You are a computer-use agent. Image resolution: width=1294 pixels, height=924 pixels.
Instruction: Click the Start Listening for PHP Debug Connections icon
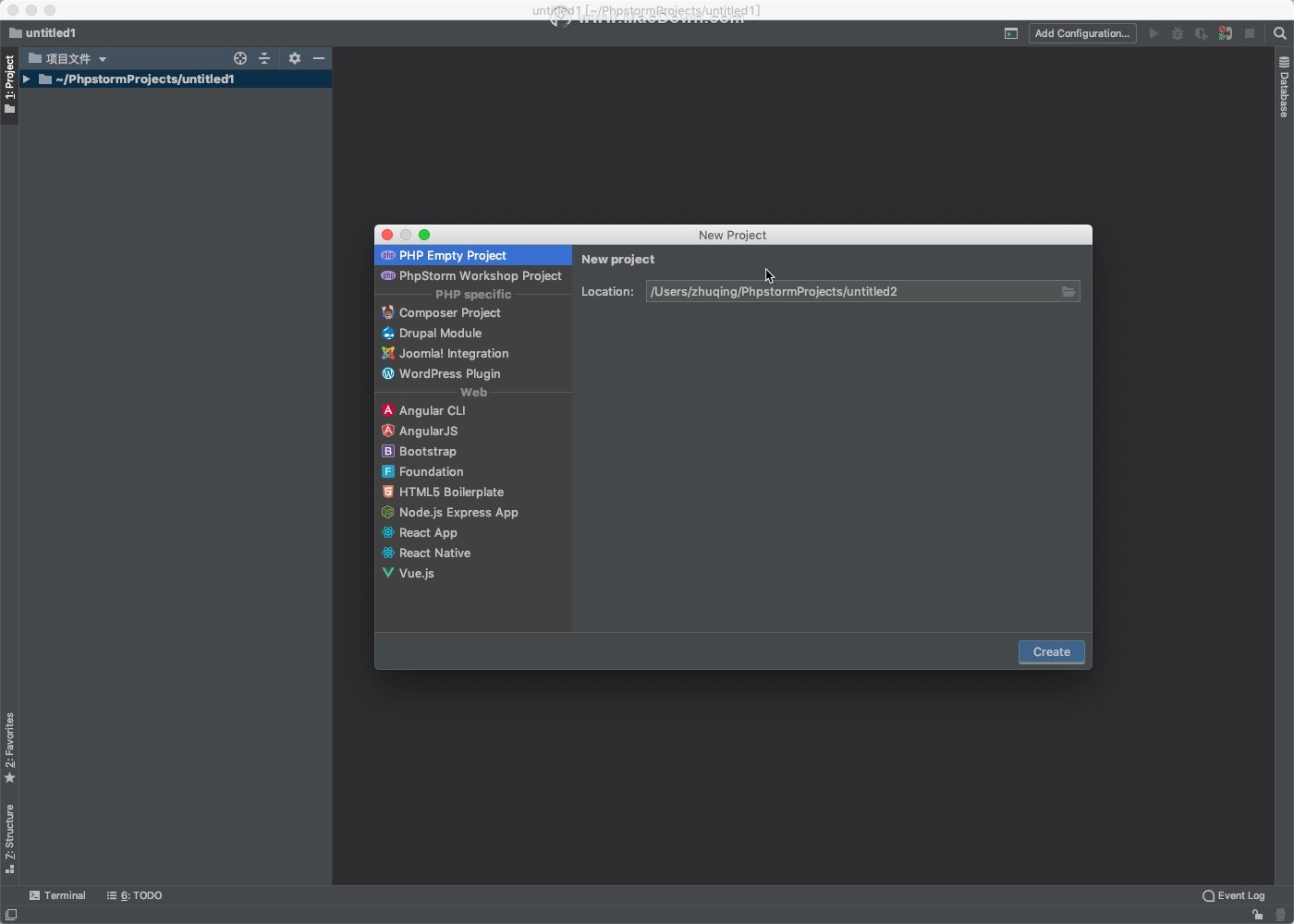click(1226, 33)
